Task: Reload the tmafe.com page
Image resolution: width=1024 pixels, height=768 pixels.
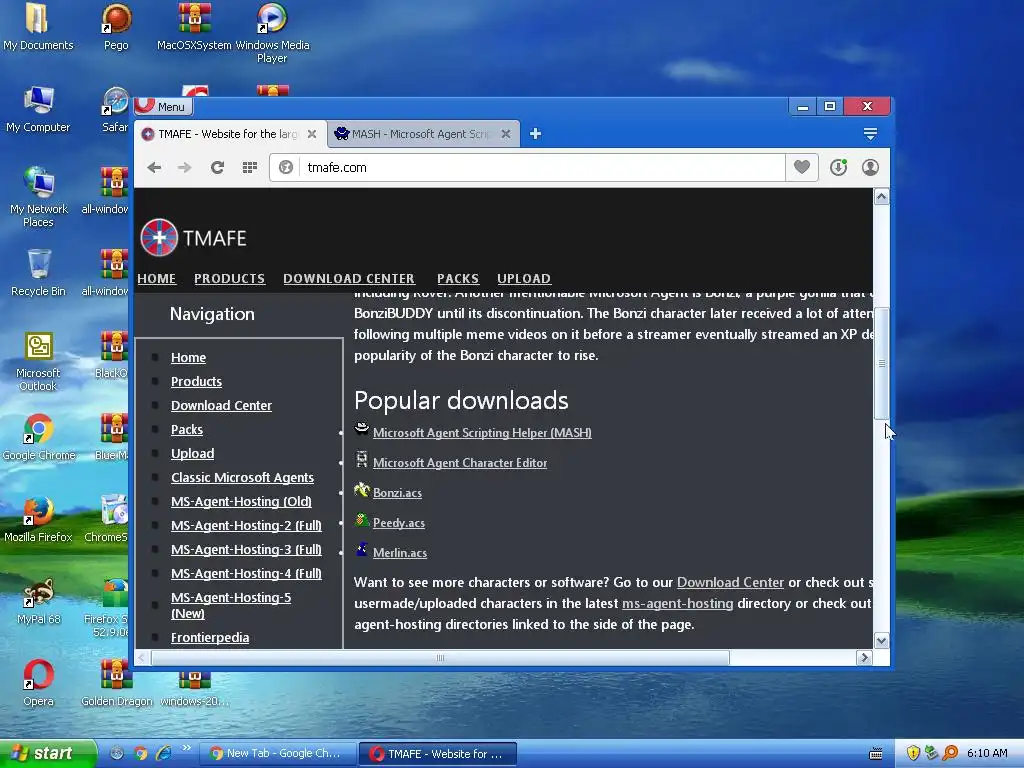Action: tap(217, 168)
